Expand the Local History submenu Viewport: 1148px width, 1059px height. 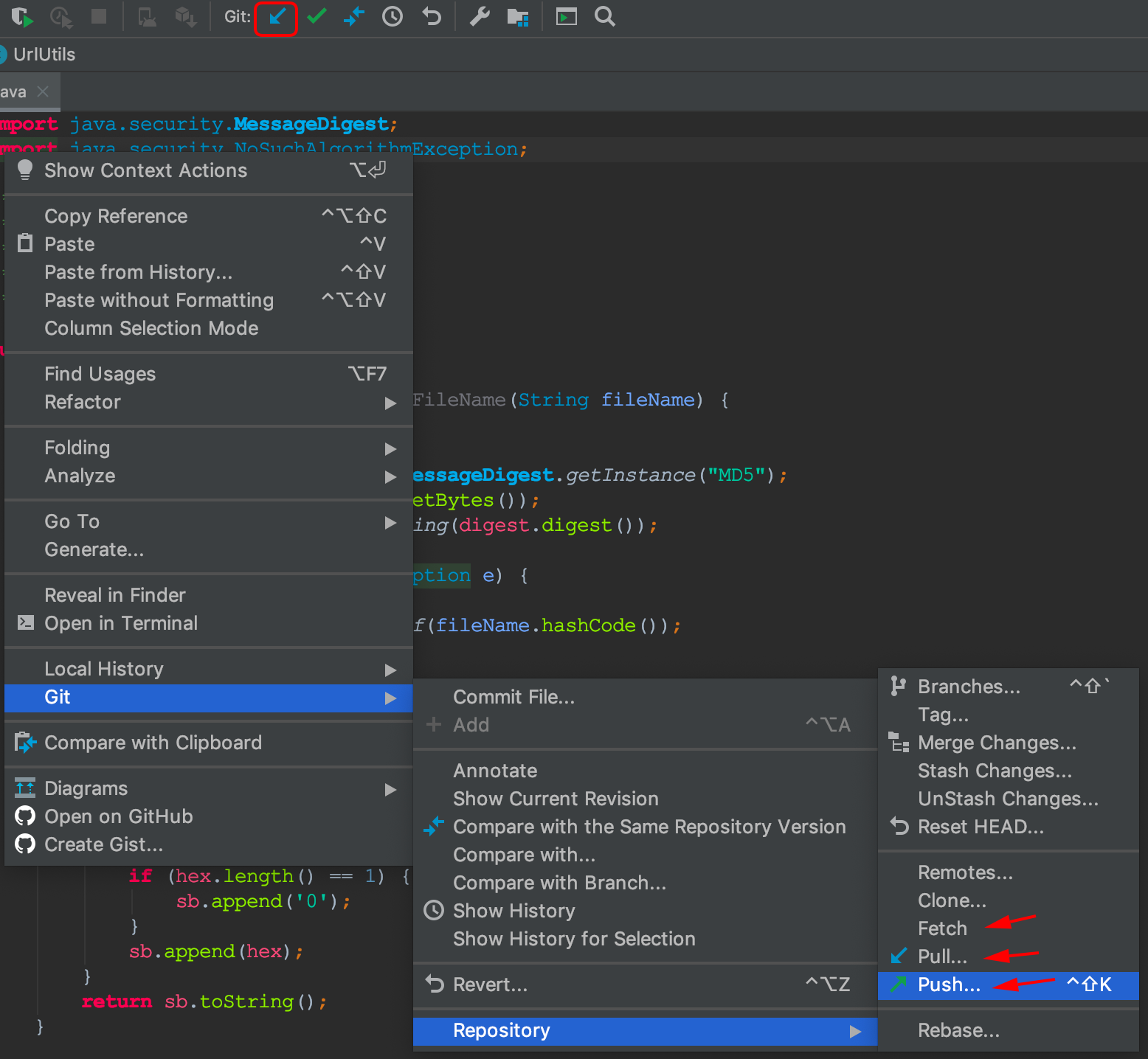click(x=209, y=669)
